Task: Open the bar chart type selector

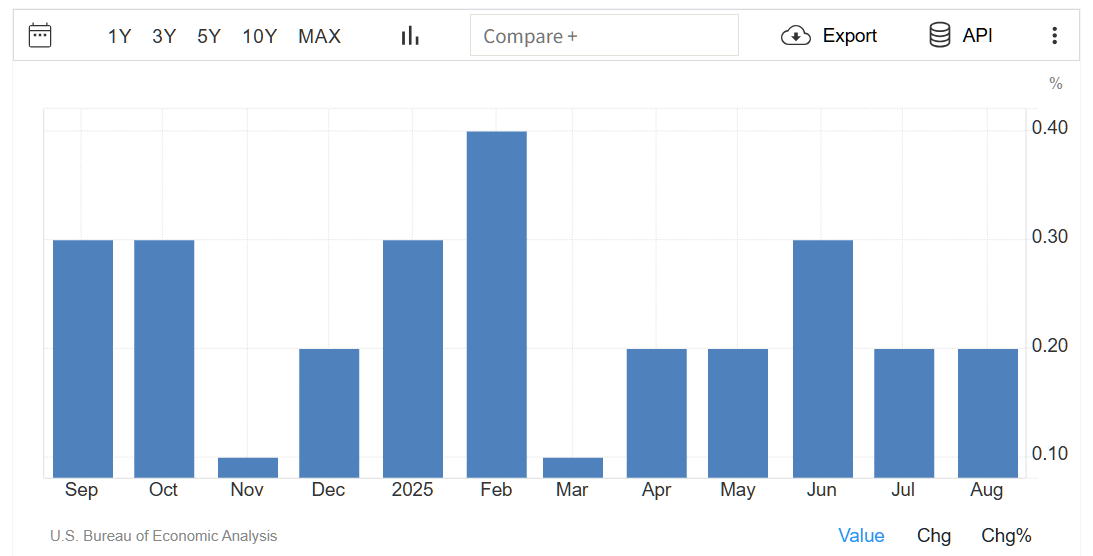Action: click(410, 36)
